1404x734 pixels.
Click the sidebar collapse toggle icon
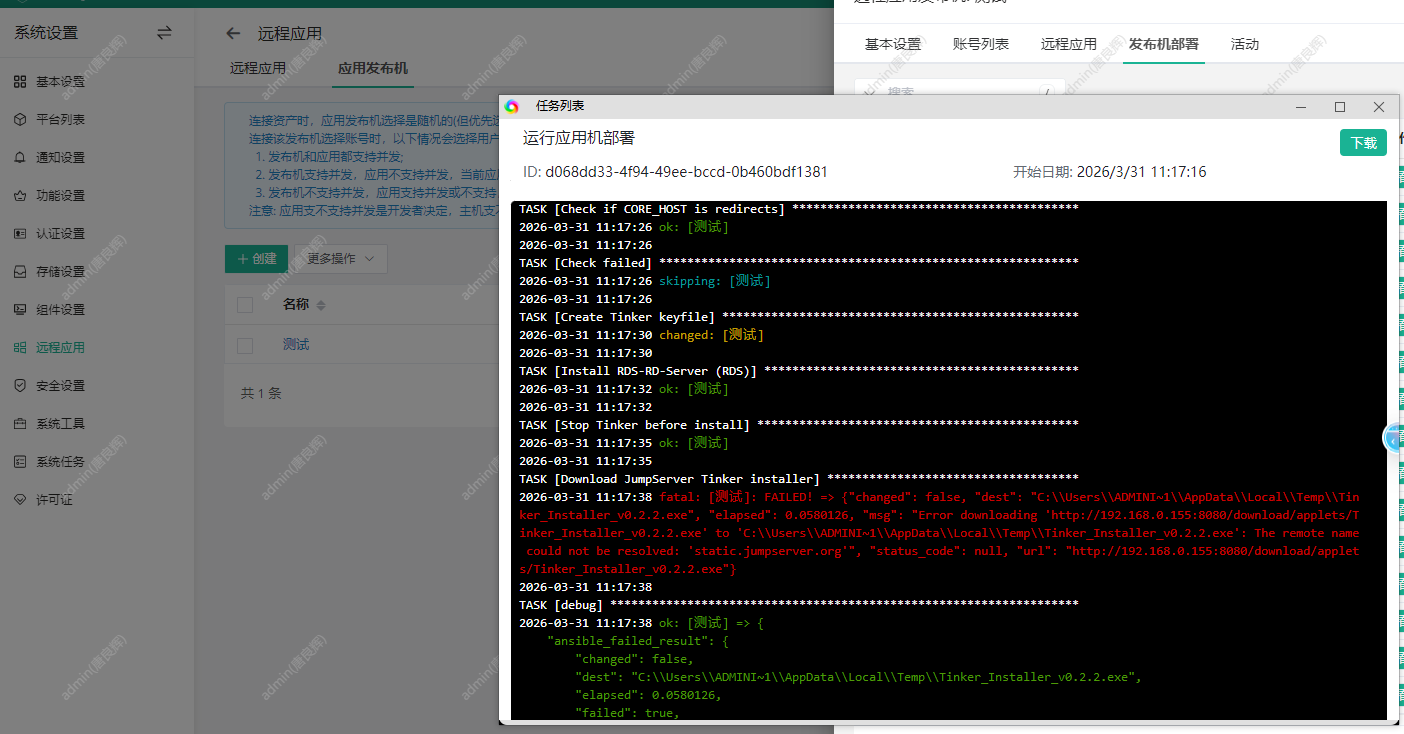click(x=164, y=33)
